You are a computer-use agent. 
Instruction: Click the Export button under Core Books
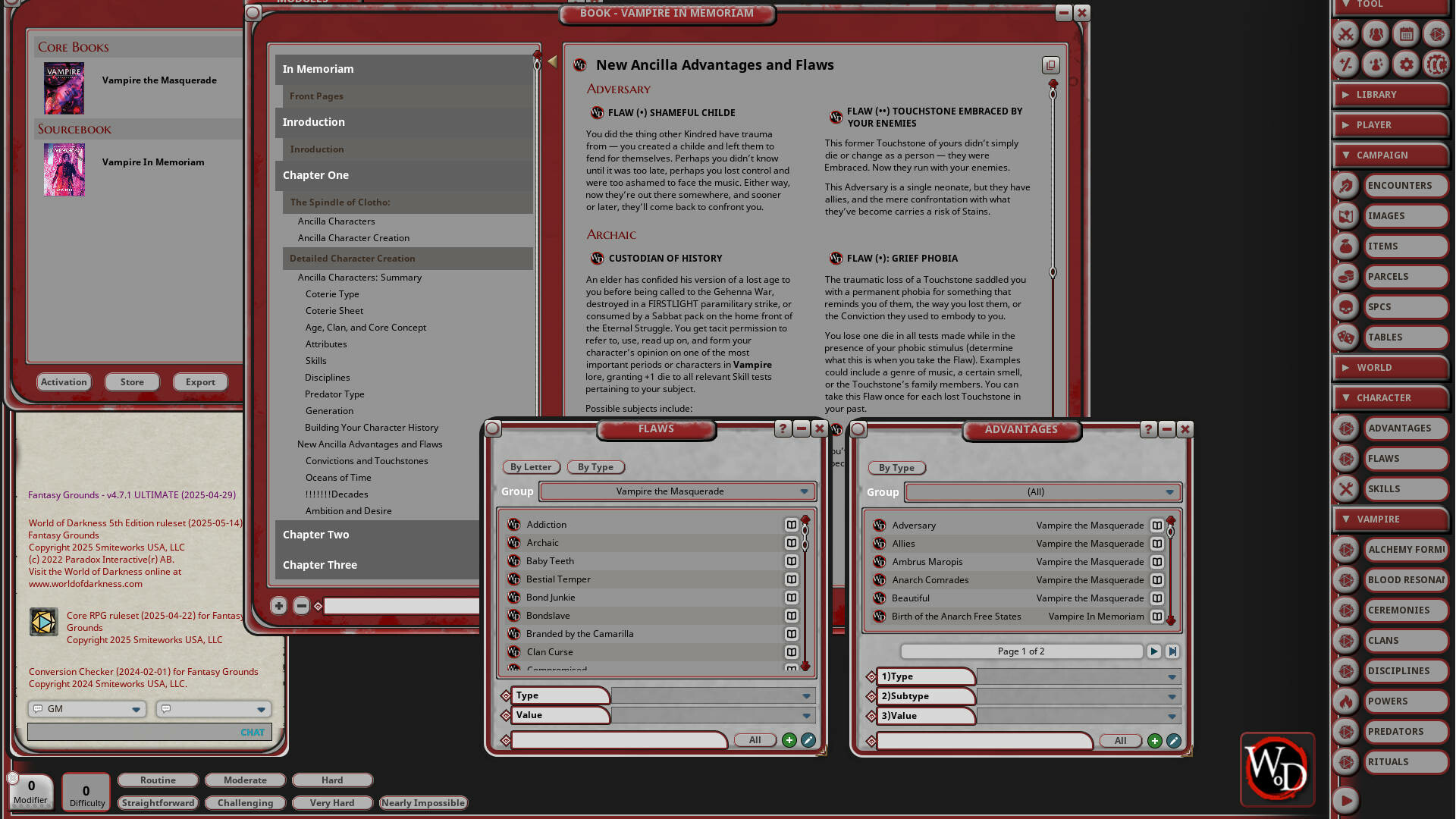(x=200, y=381)
